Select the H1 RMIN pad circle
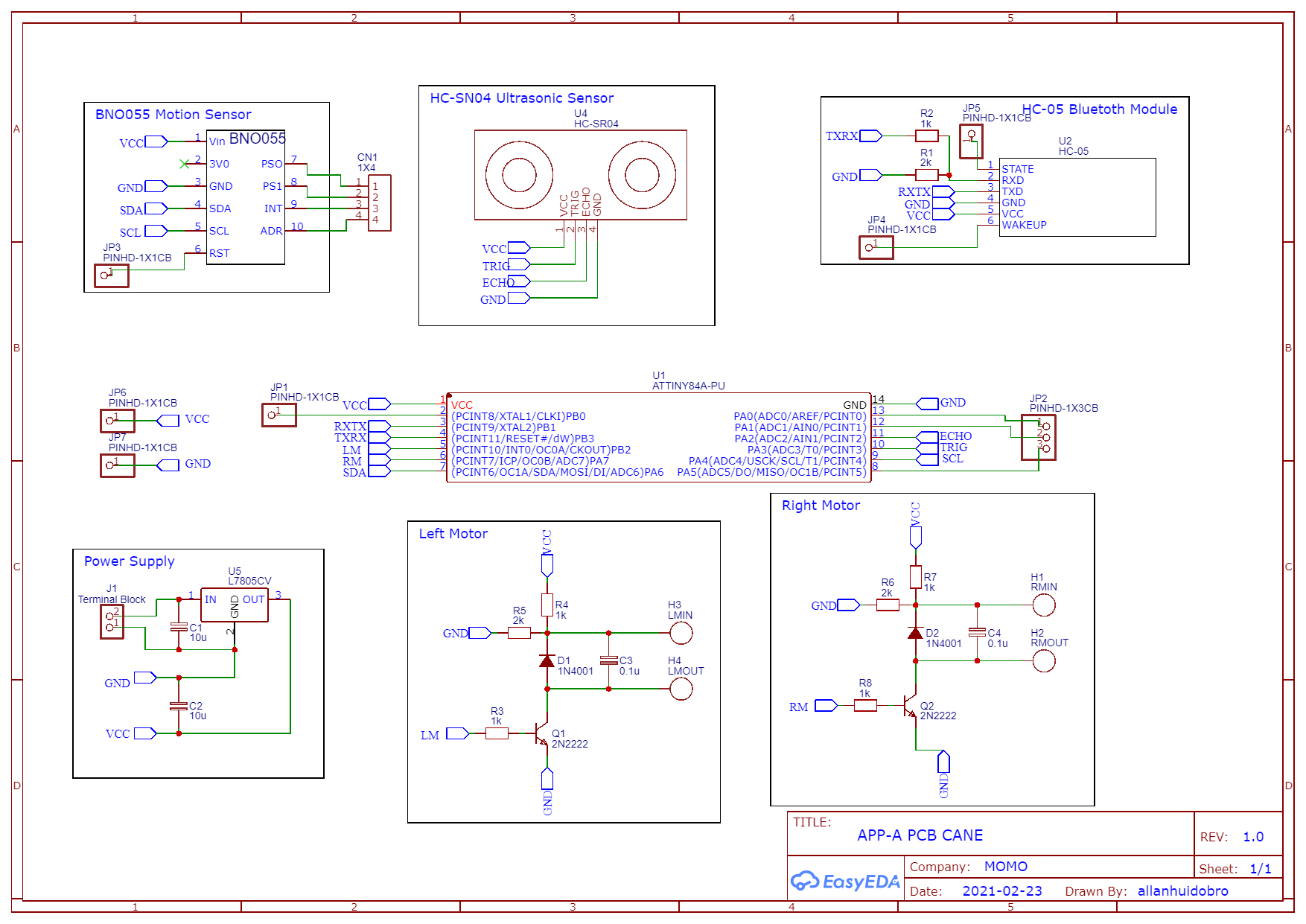The image size is (1306, 924). click(x=1044, y=605)
